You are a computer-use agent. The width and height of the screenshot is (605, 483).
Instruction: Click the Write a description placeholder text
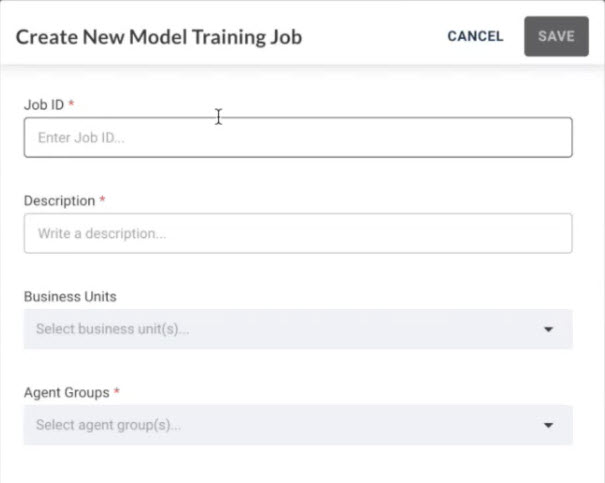point(101,233)
